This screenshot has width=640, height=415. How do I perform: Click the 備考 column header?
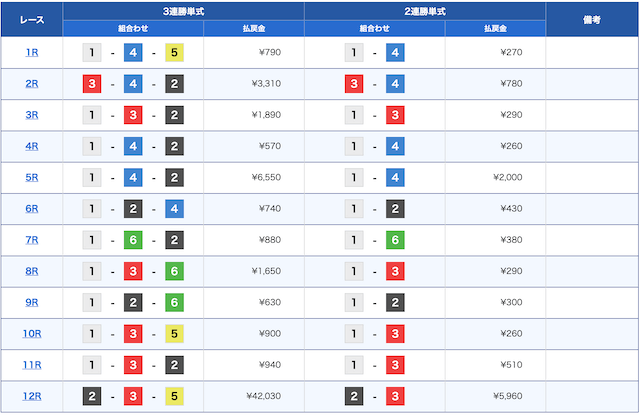tap(592, 20)
